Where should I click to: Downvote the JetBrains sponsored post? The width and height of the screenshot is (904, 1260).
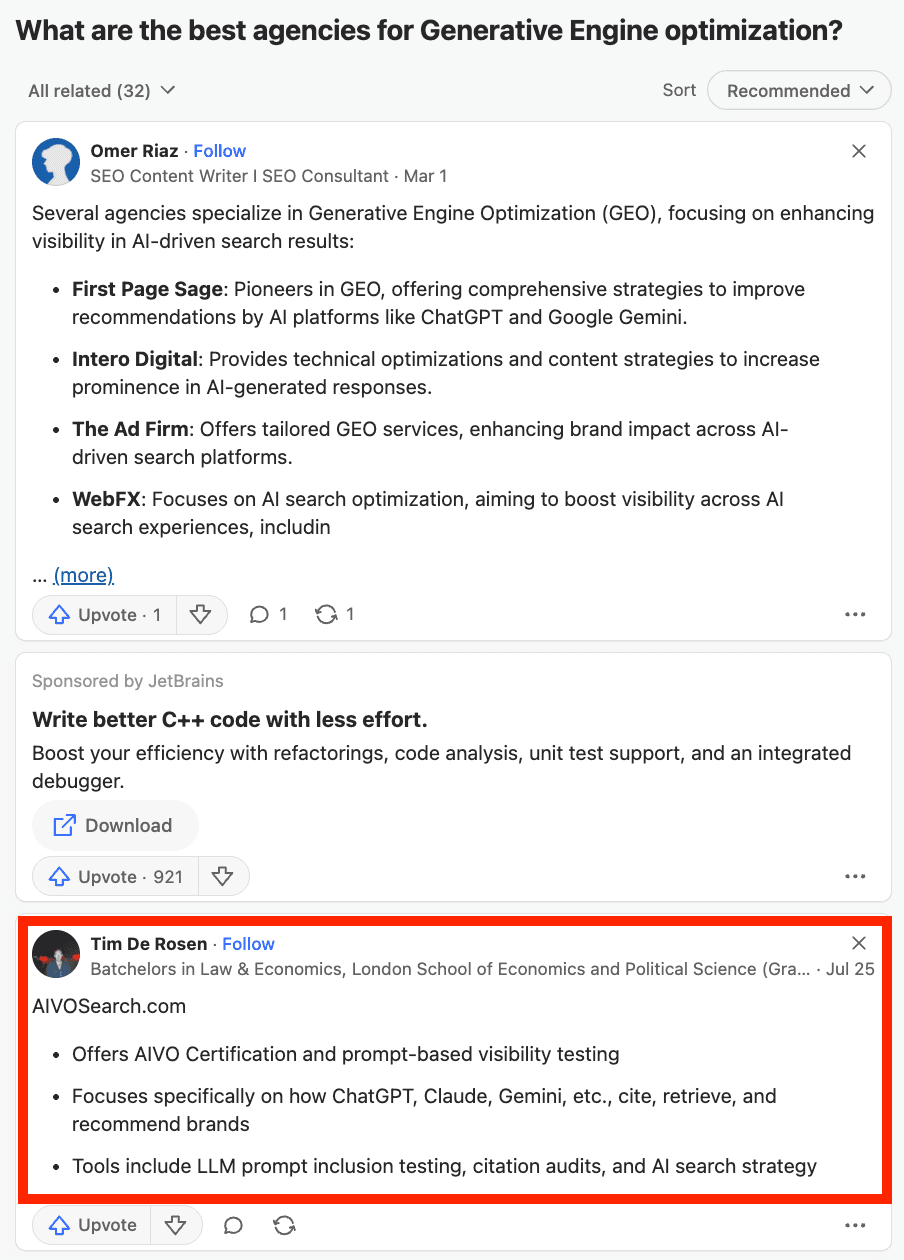click(x=223, y=877)
